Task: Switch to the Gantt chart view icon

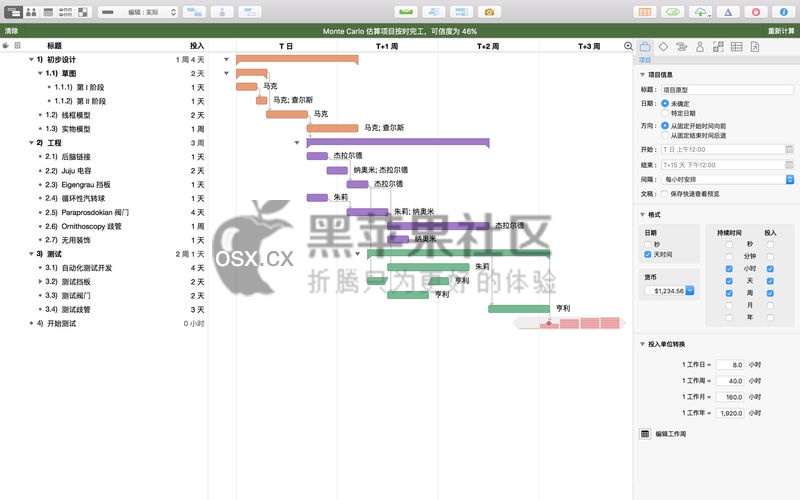Action: pyautogui.click(x=14, y=12)
